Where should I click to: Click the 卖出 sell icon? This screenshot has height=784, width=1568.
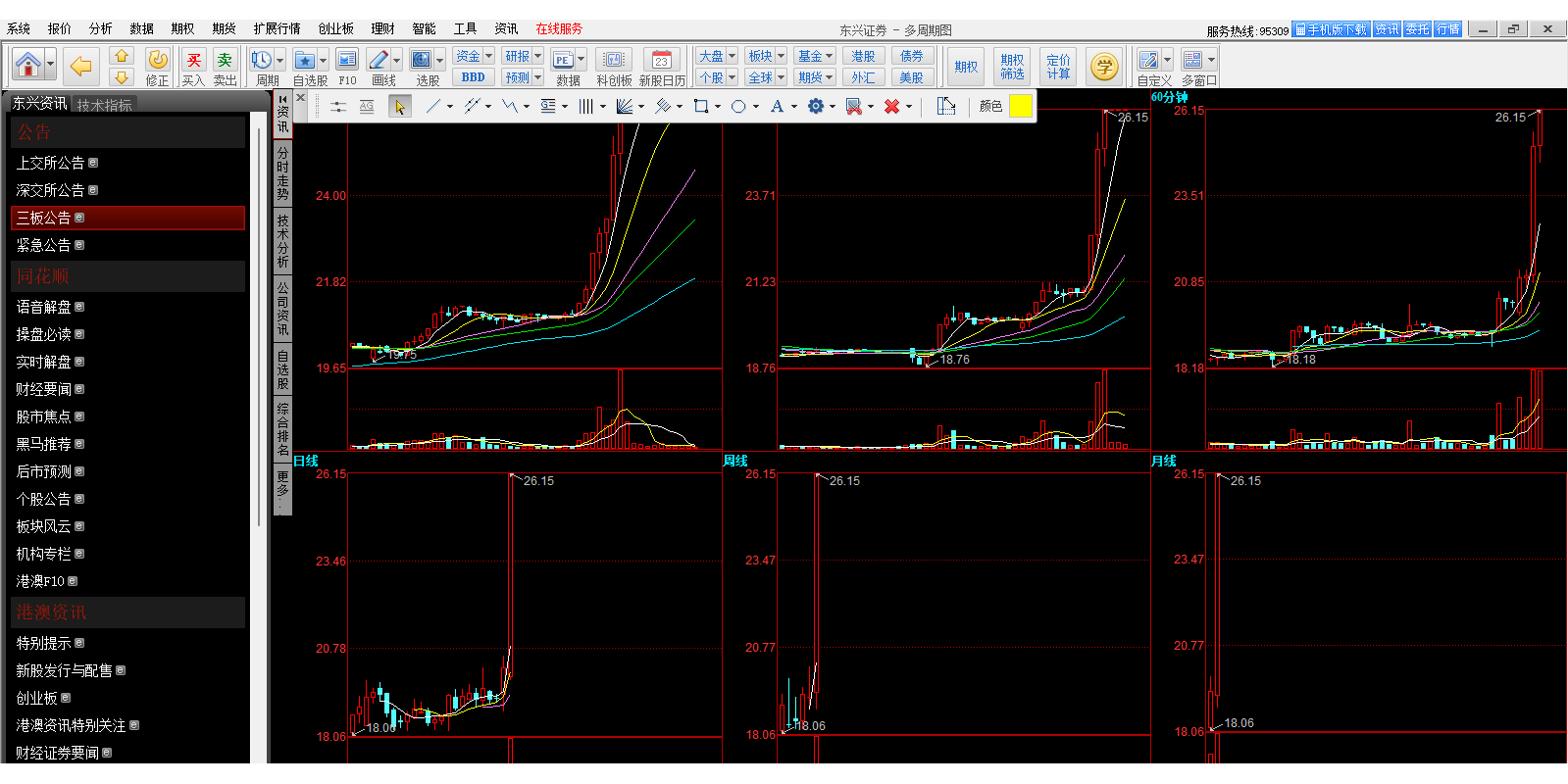[225, 61]
